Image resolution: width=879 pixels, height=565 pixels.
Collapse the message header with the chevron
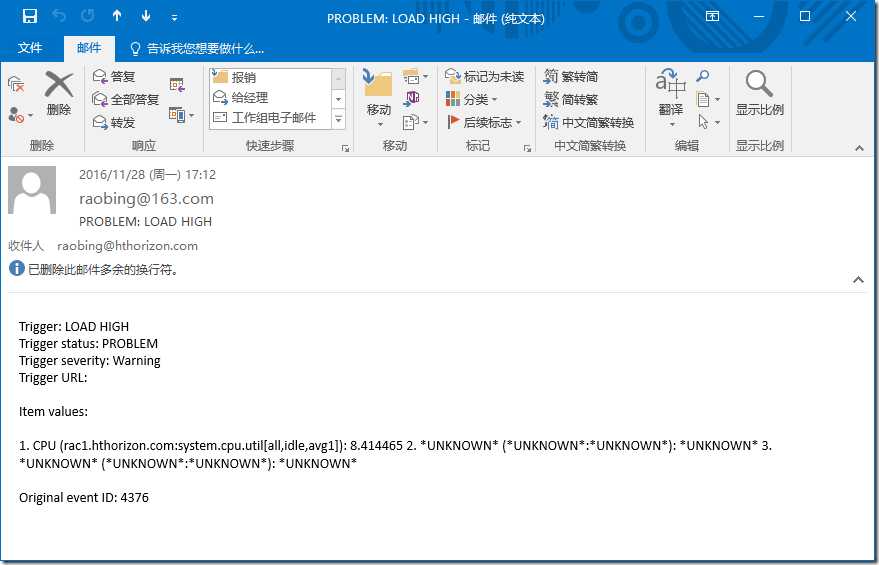tap(858, 279)
